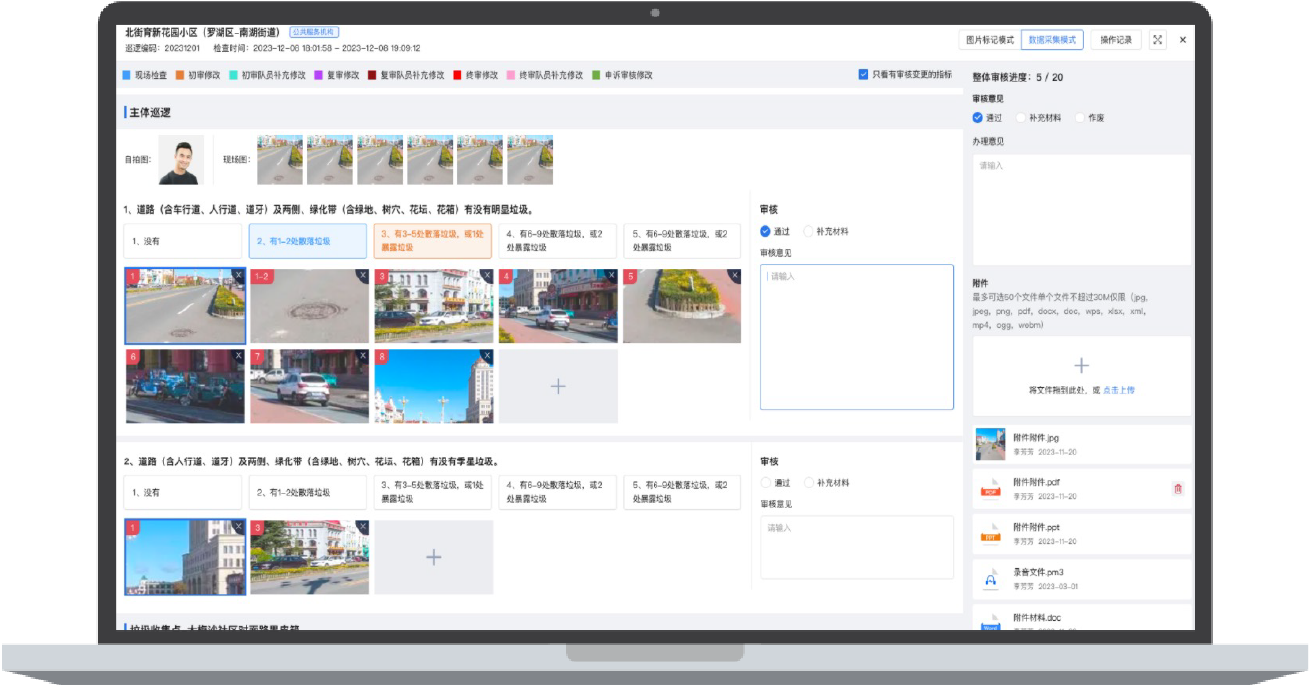Image resolution: width=1309 pixels, height=686 pixels.
Task: Open the 操作记录 button
Action: pyautogui.click(x=1115, y=40)
